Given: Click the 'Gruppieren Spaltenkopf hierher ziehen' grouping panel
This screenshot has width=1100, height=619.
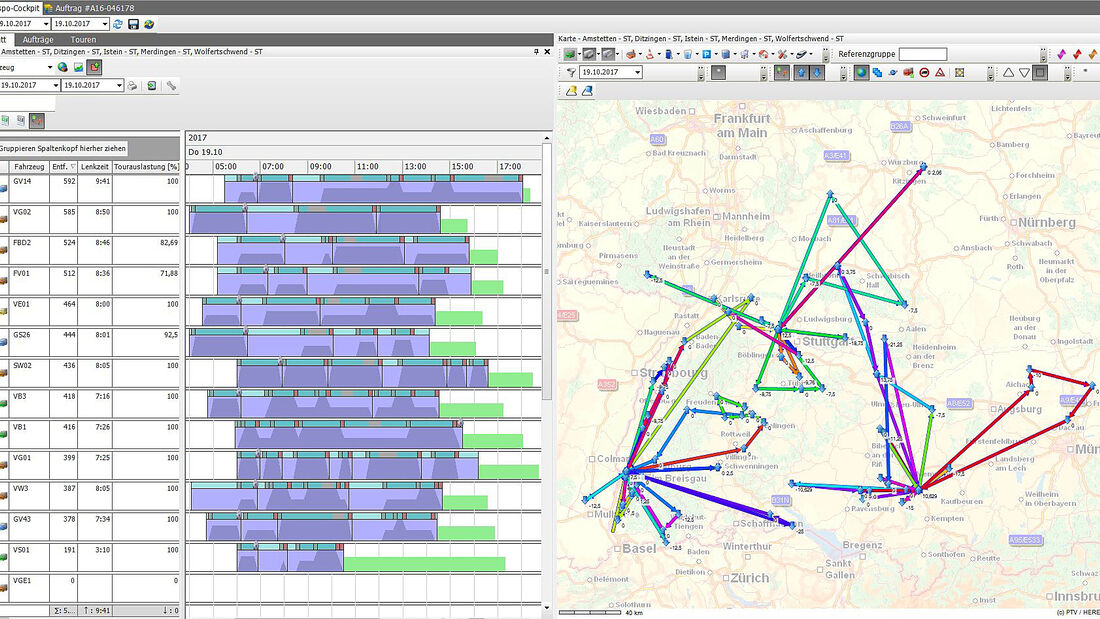Looking at the screenshot, I should pyautogui.click(x=63, y=148).
